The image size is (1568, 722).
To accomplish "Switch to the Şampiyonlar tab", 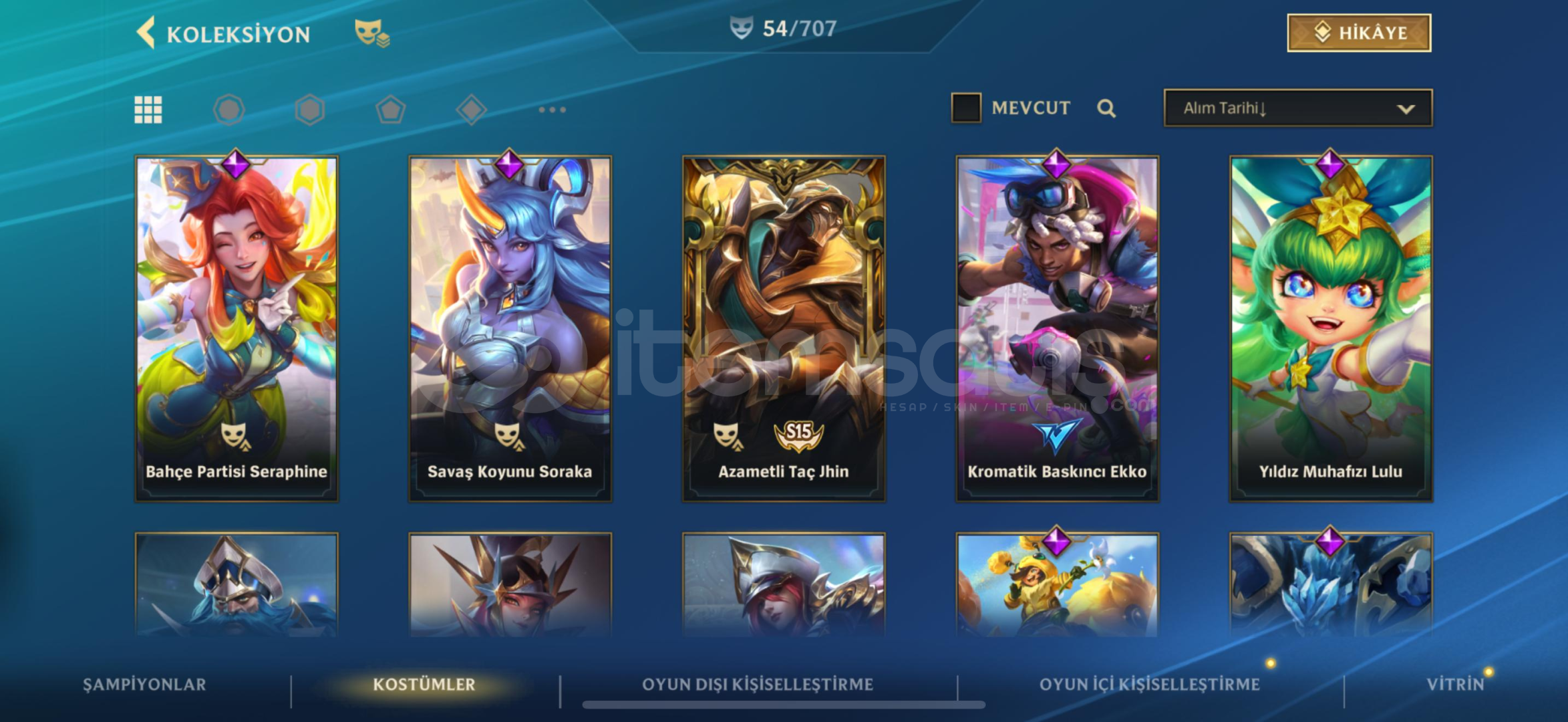I will pyautogui.click(x=144, y=685).
